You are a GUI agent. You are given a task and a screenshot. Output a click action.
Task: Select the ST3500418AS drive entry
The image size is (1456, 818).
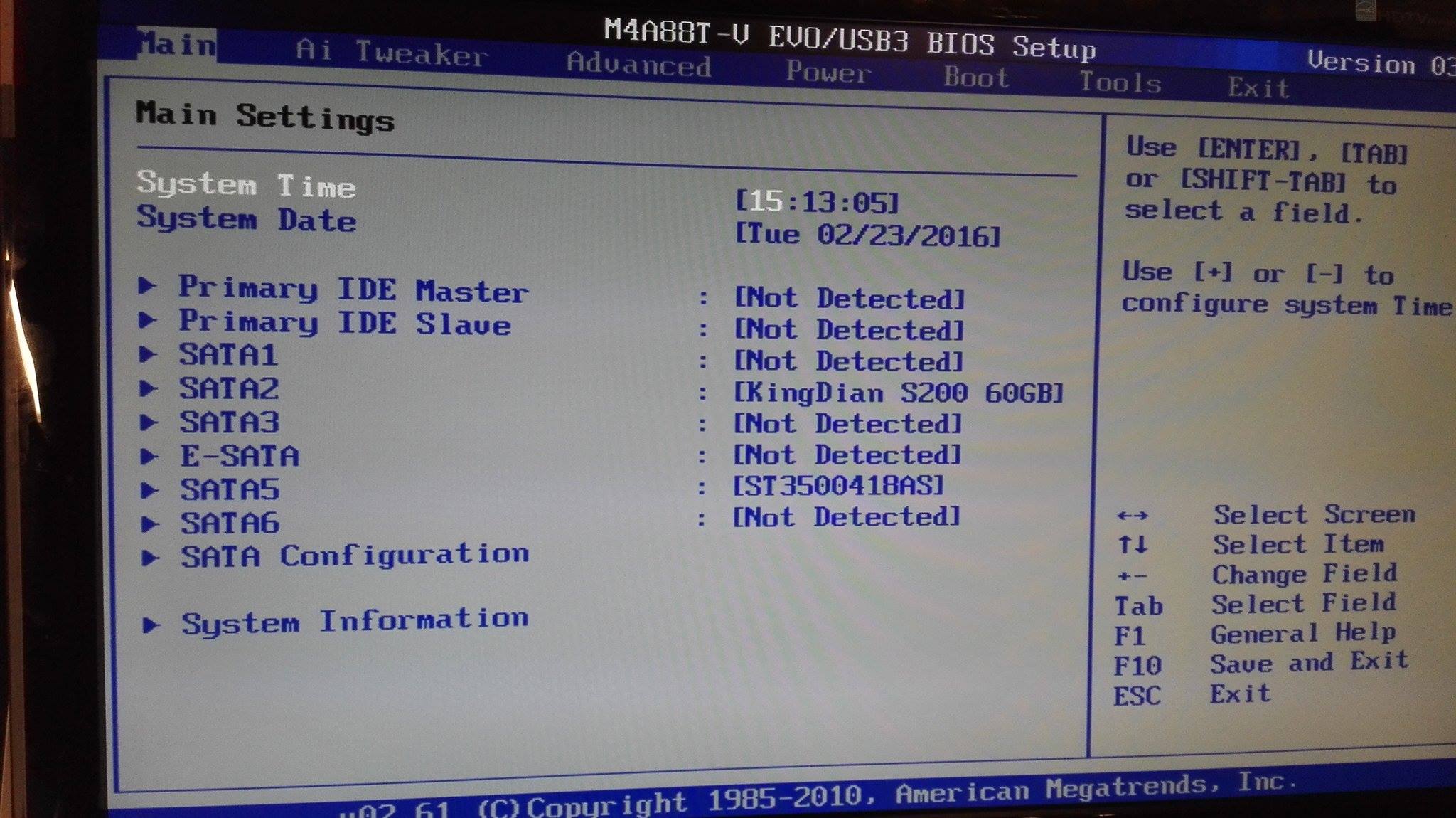[x=838, y=487]
